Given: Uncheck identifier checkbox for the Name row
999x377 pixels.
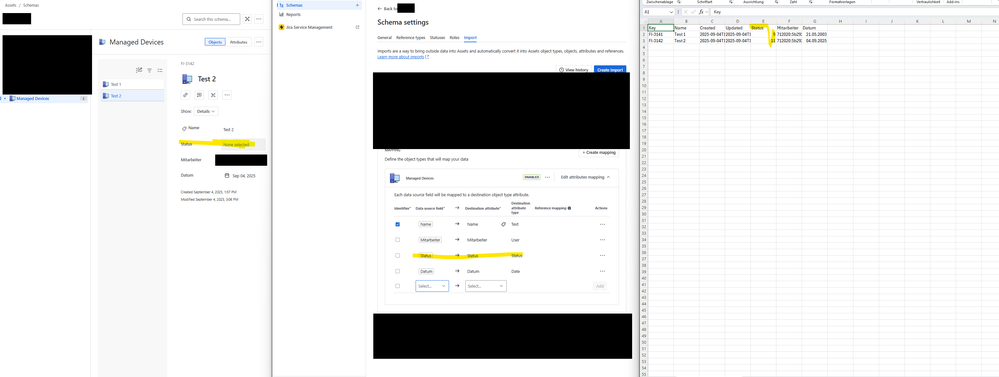Looking at the screenshot, I should pos(398,224).
